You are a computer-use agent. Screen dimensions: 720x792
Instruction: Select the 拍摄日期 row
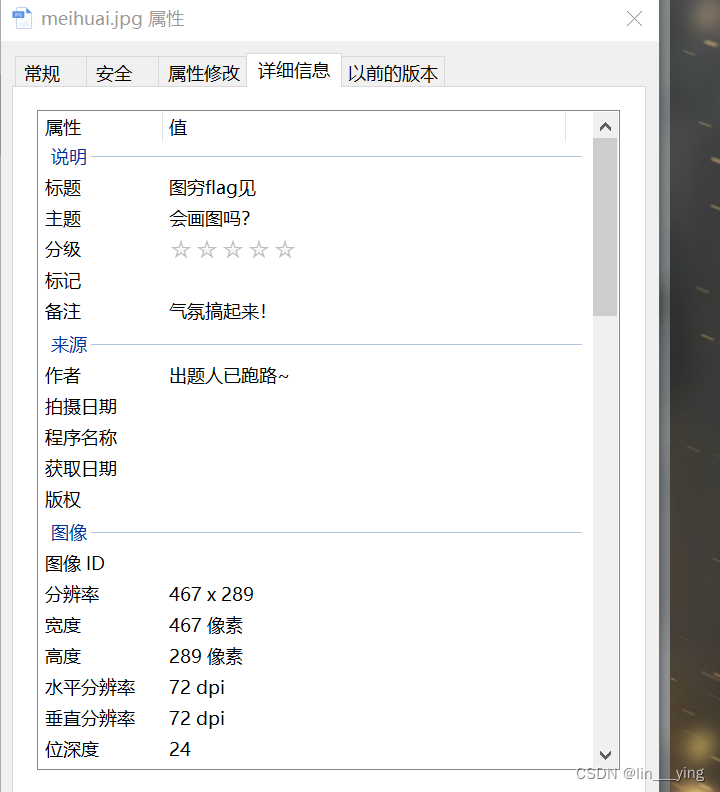click(313, 407)
